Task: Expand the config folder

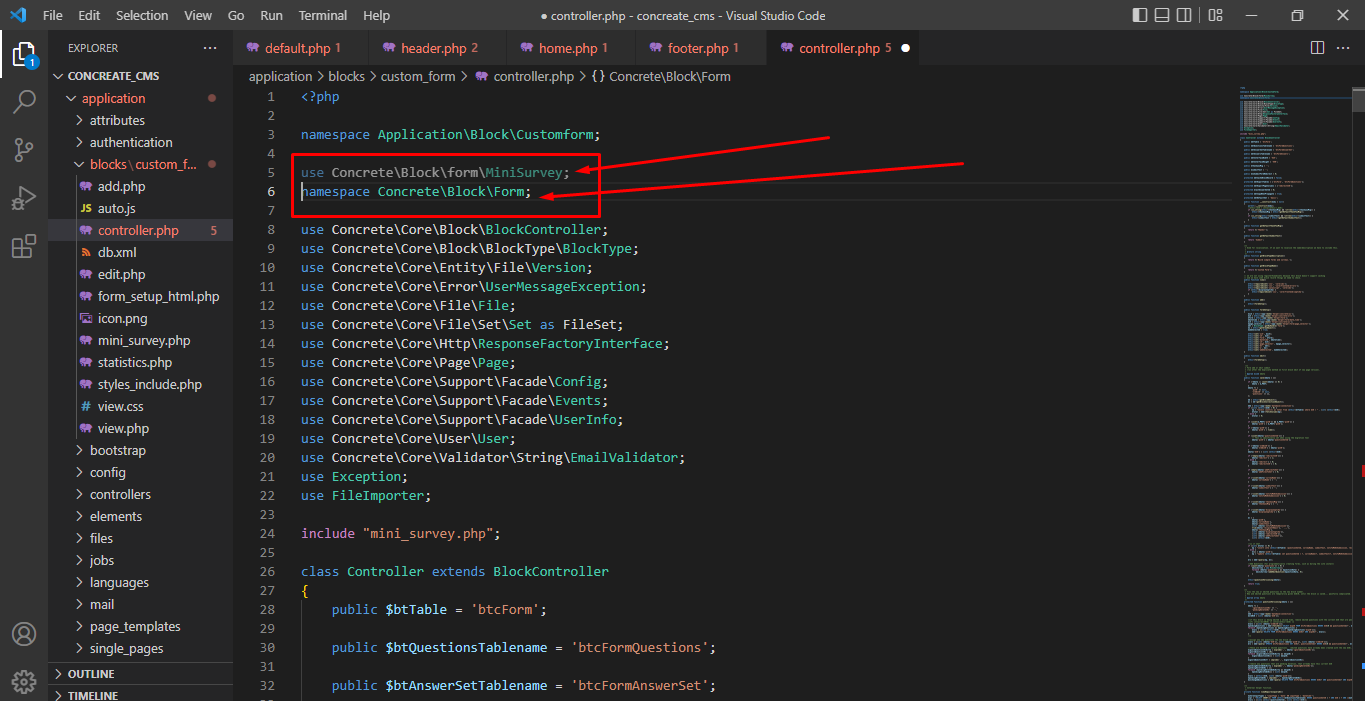Action: pos(141,472)
